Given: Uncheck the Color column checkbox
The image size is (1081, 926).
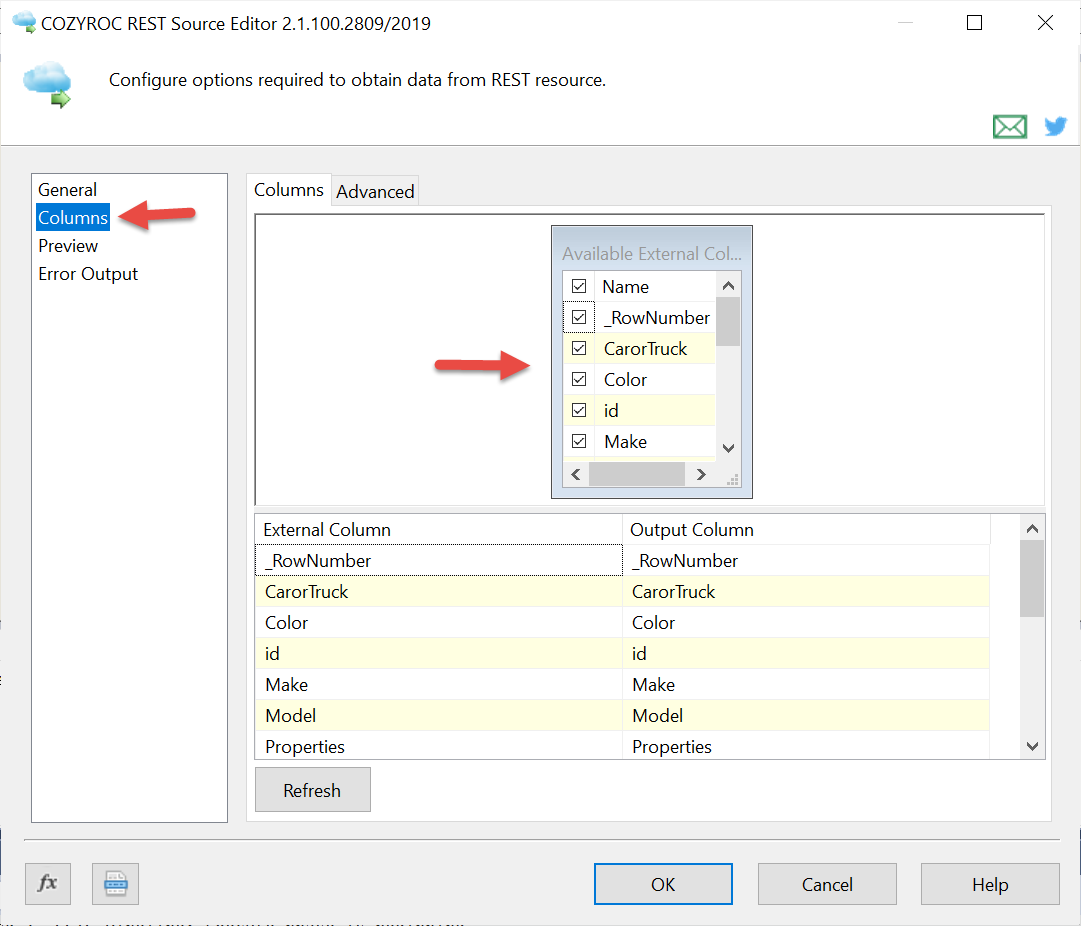Looking at the screenshot, I should 579,379.
